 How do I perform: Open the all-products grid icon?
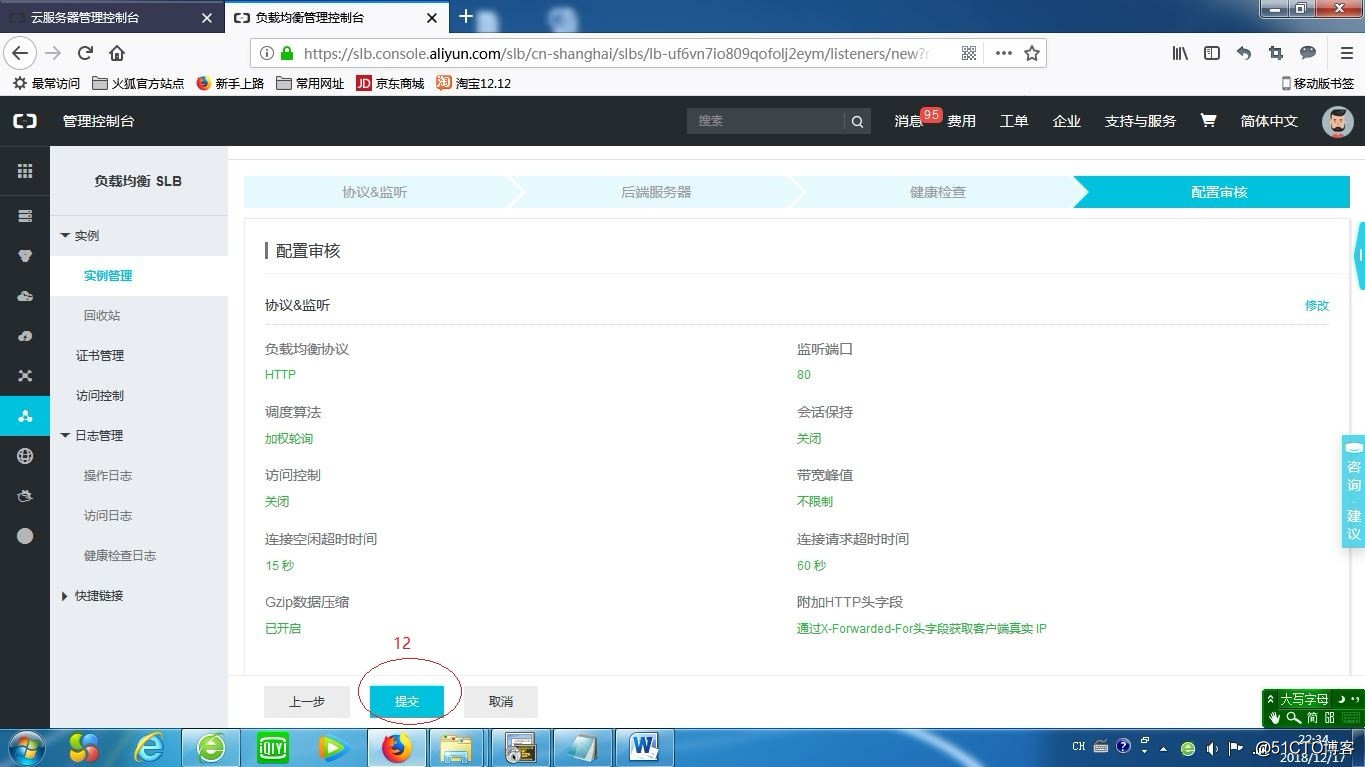point(25,172)
